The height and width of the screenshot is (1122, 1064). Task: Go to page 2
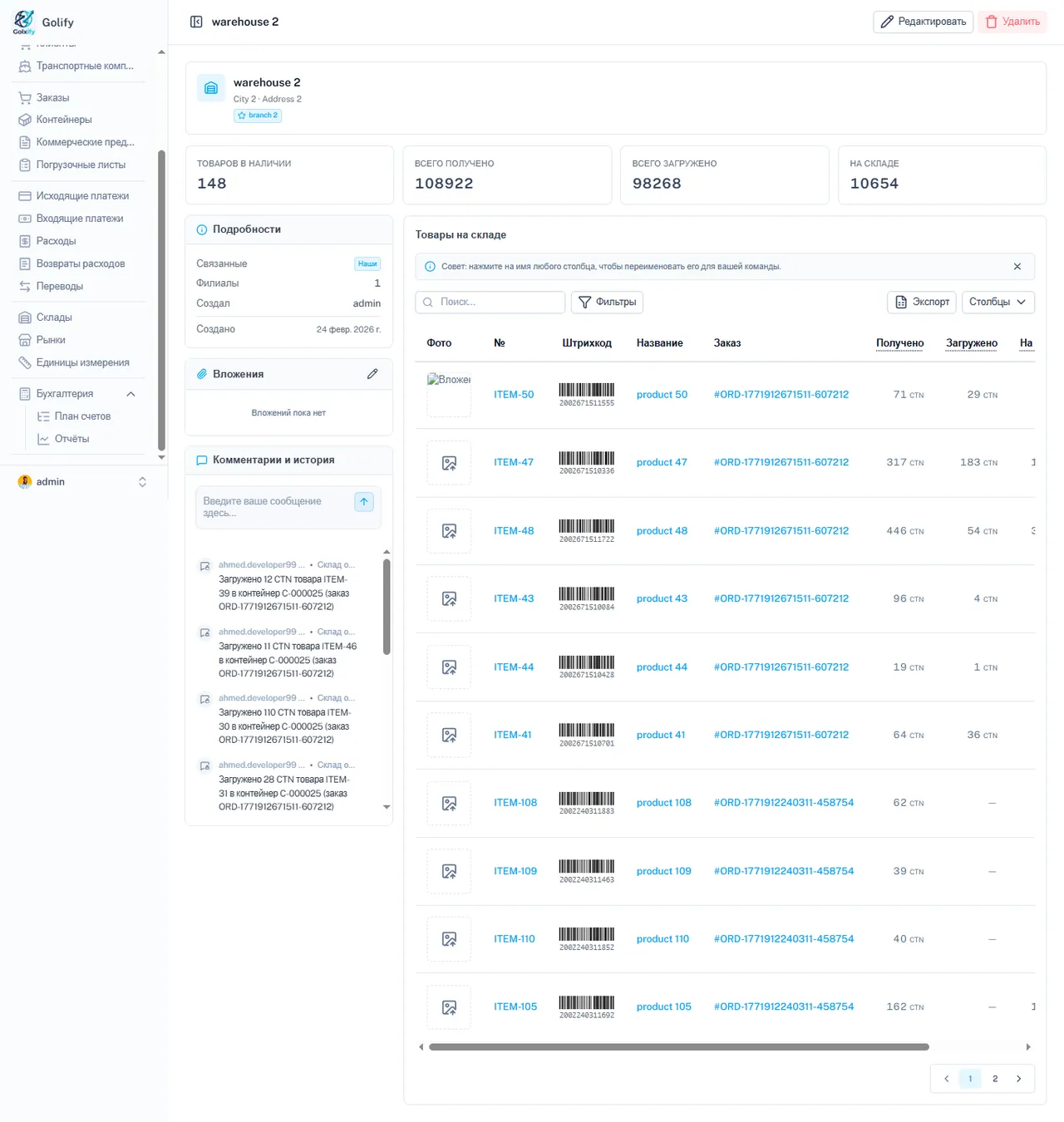995,1079
